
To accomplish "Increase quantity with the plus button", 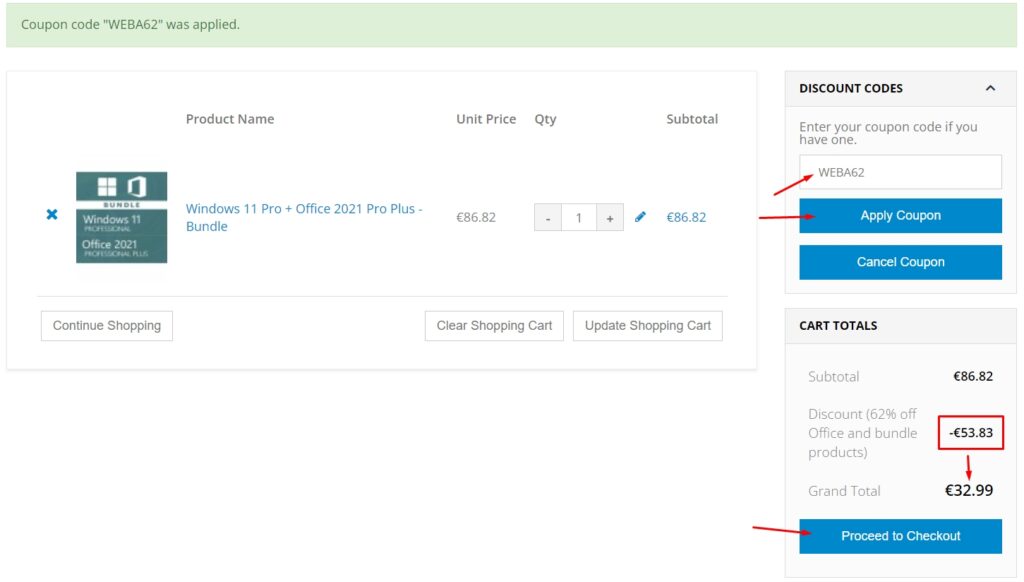I will point(609,218).
